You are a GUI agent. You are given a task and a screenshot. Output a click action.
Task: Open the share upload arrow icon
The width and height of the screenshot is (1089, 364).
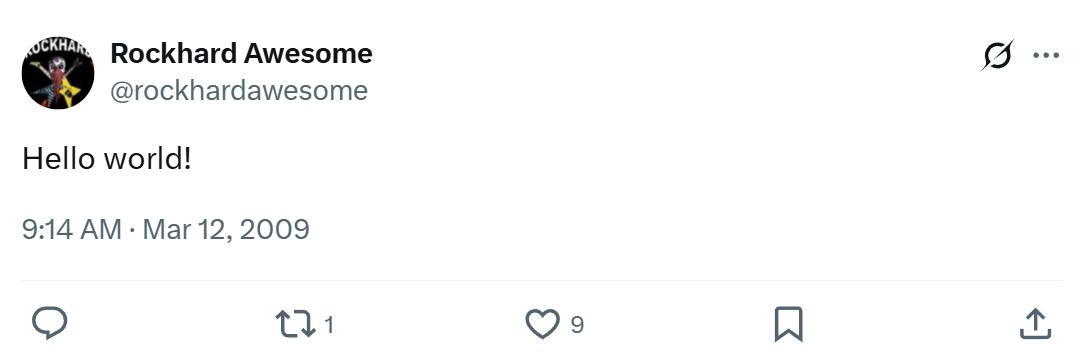1035,324
